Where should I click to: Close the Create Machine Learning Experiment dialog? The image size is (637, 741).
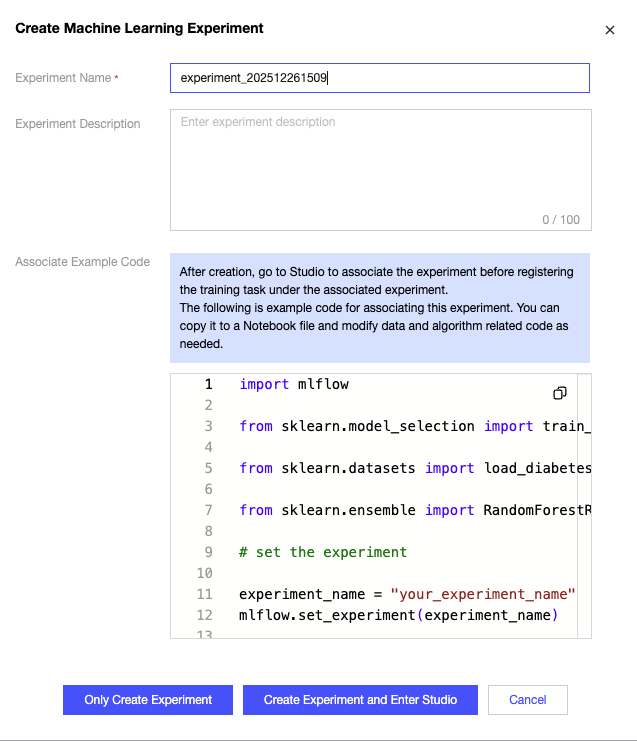tap(610, 30)
